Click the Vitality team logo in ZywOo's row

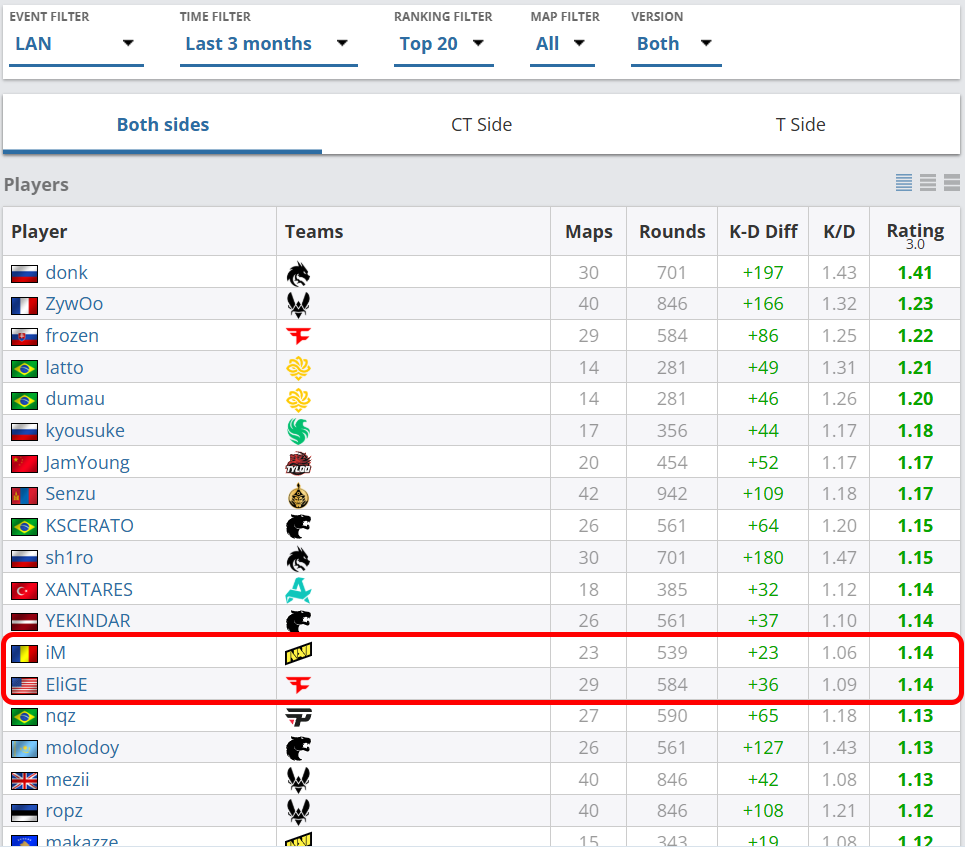(298, 305)
